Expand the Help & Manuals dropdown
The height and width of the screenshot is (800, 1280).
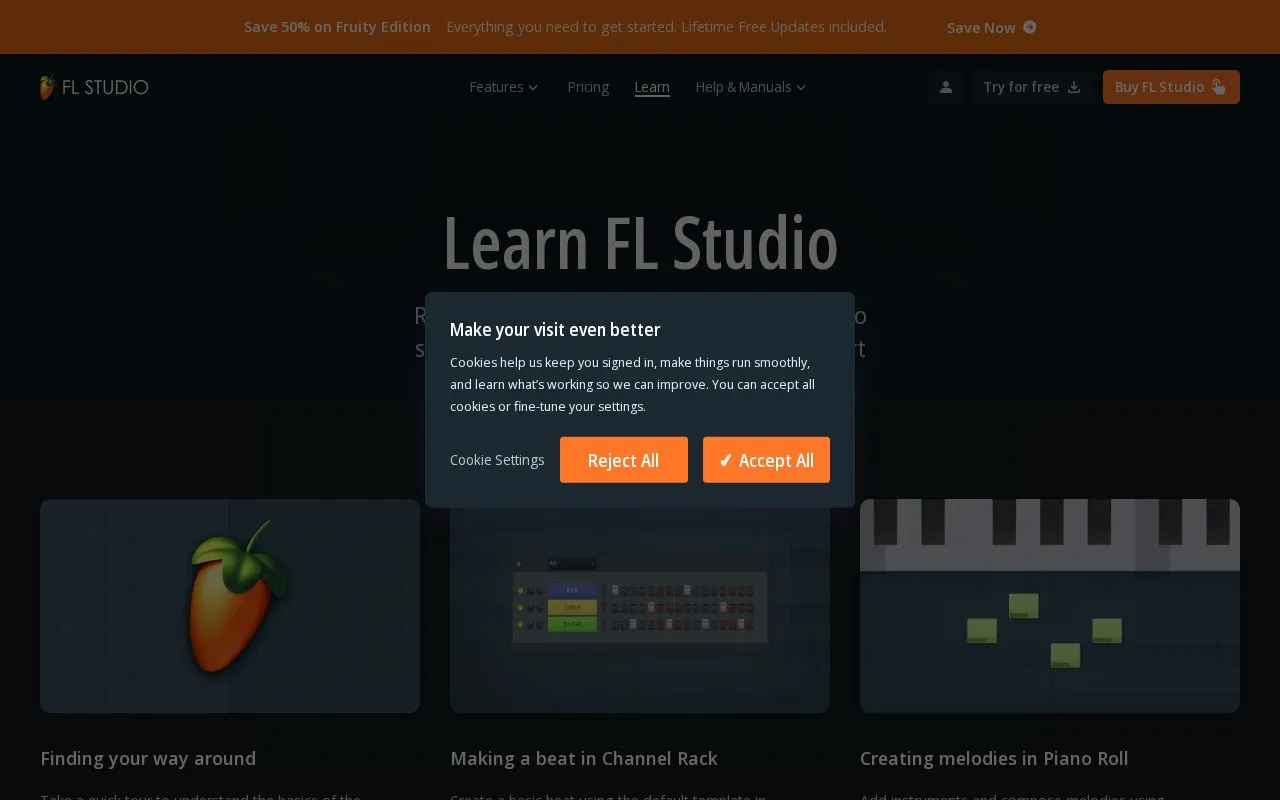(751, 87)
